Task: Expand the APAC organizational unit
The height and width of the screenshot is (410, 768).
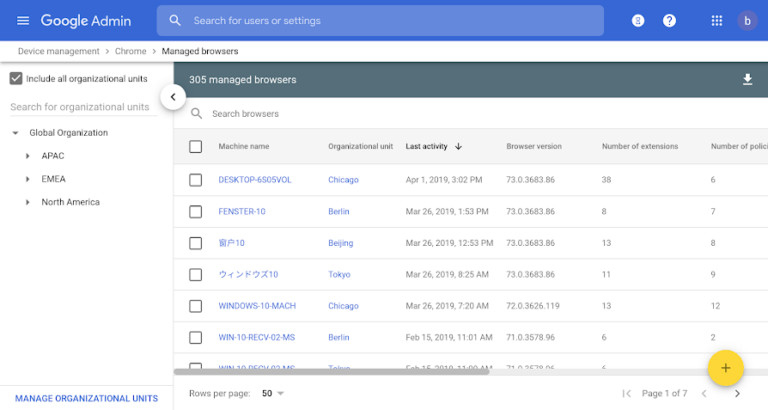Action: pyautogui.click(x=28, y=156)
